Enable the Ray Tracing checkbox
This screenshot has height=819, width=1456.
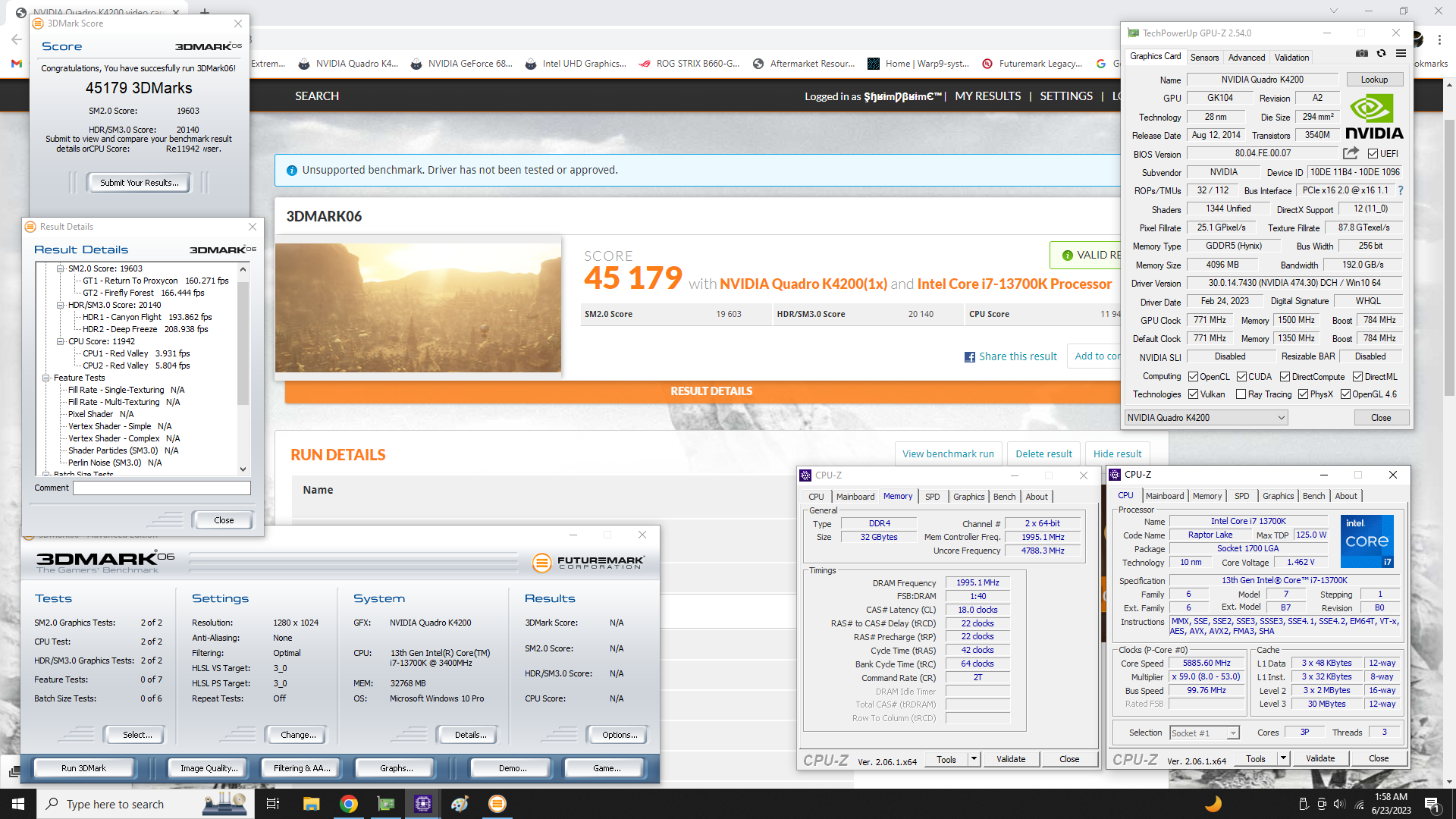[1241, 394]
